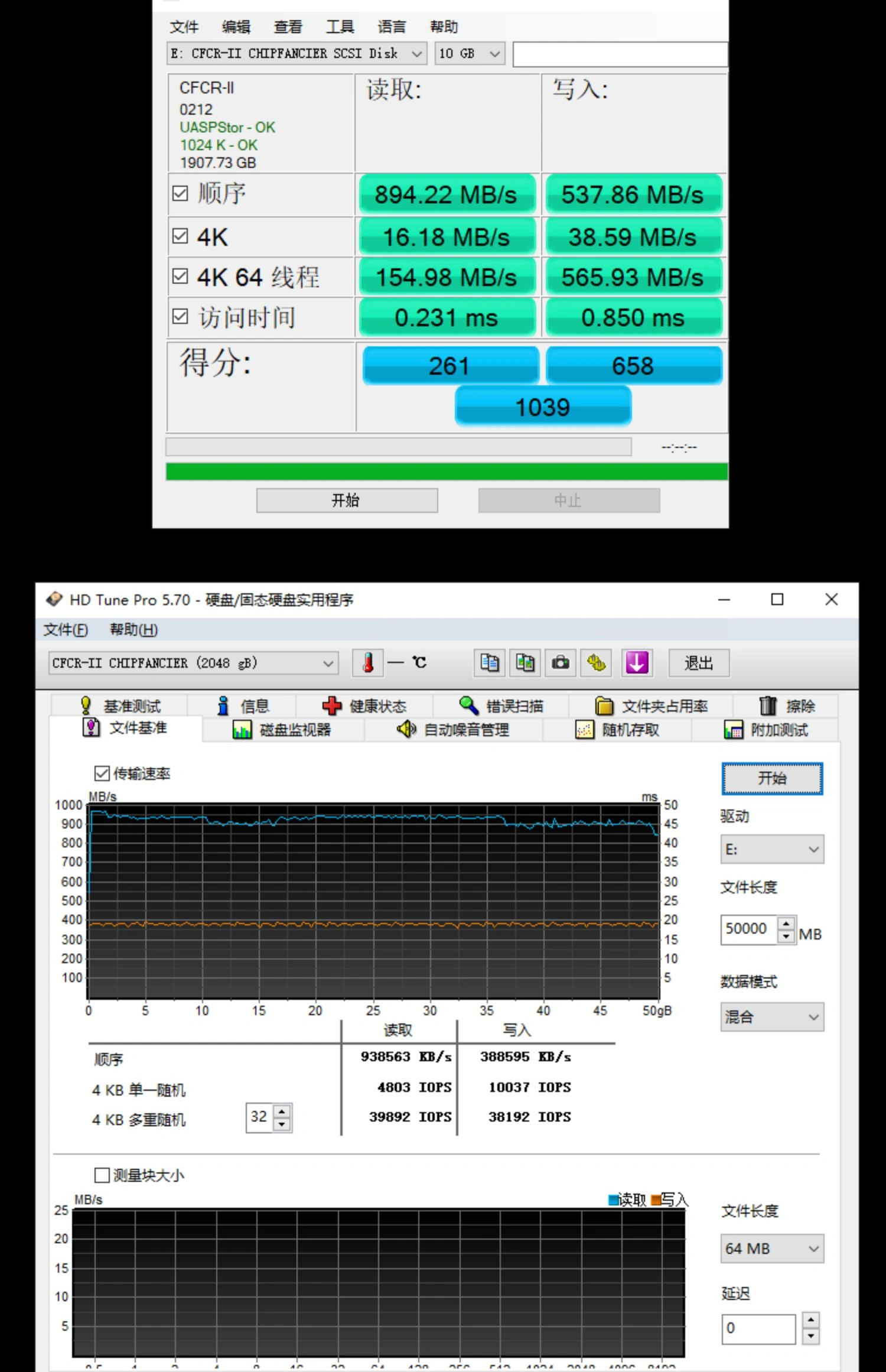Click the 延迟 delay input field

pos(758,1328)
